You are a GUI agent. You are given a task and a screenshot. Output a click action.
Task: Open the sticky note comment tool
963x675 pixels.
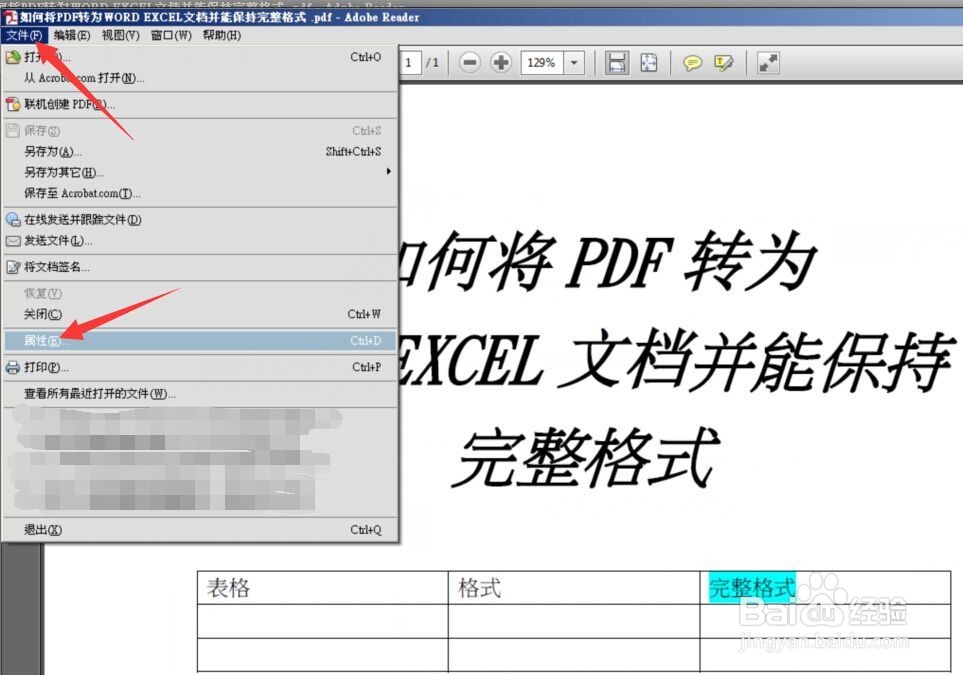(x=693, y=62)
